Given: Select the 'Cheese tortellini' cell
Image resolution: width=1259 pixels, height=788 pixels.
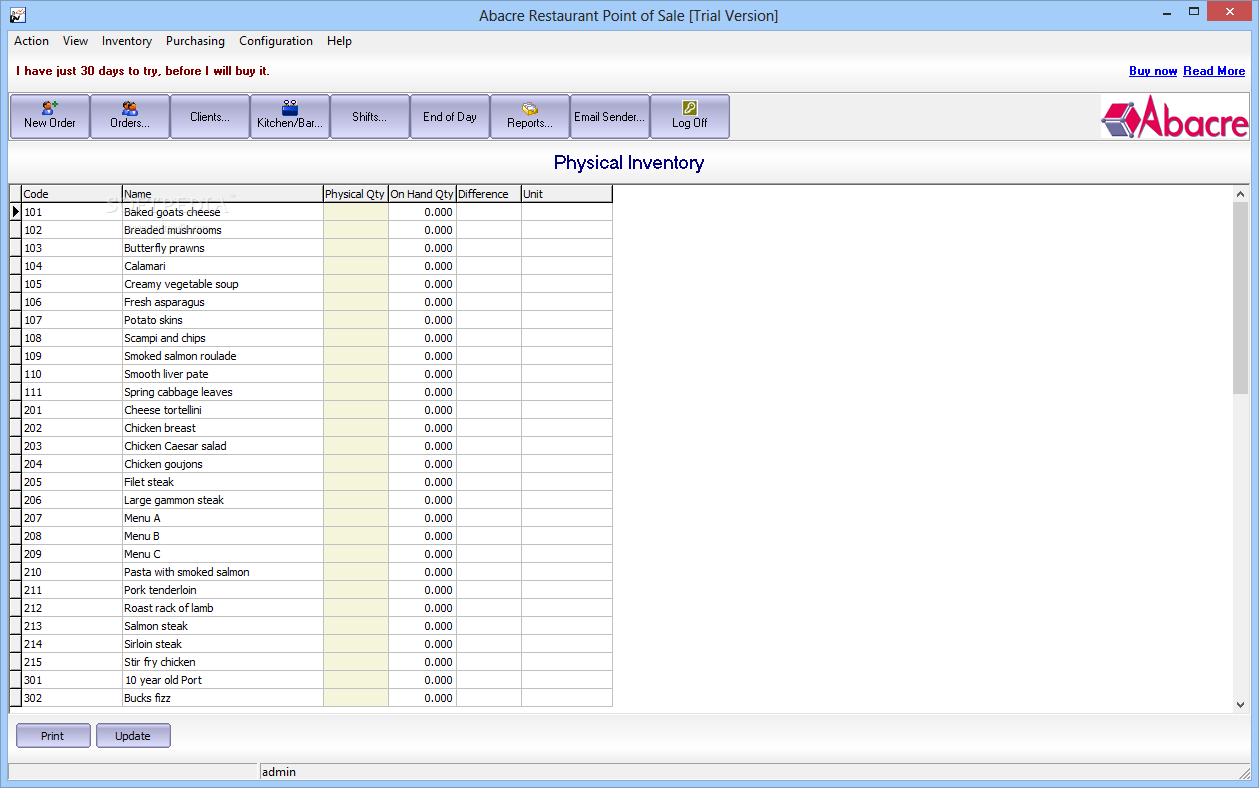Looking at the screenshot, I should point(223,410).
